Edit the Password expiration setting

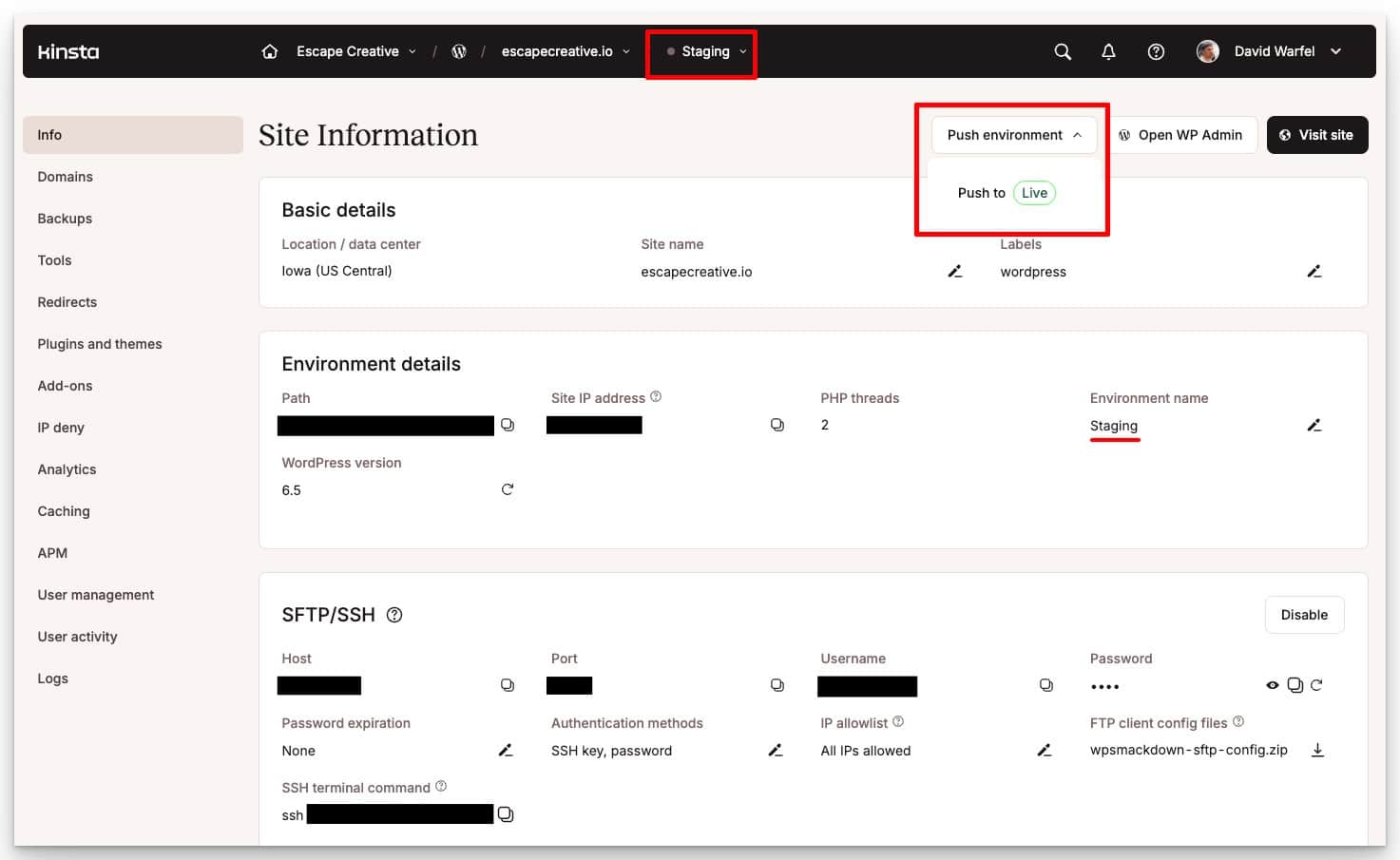click(506, 751)
